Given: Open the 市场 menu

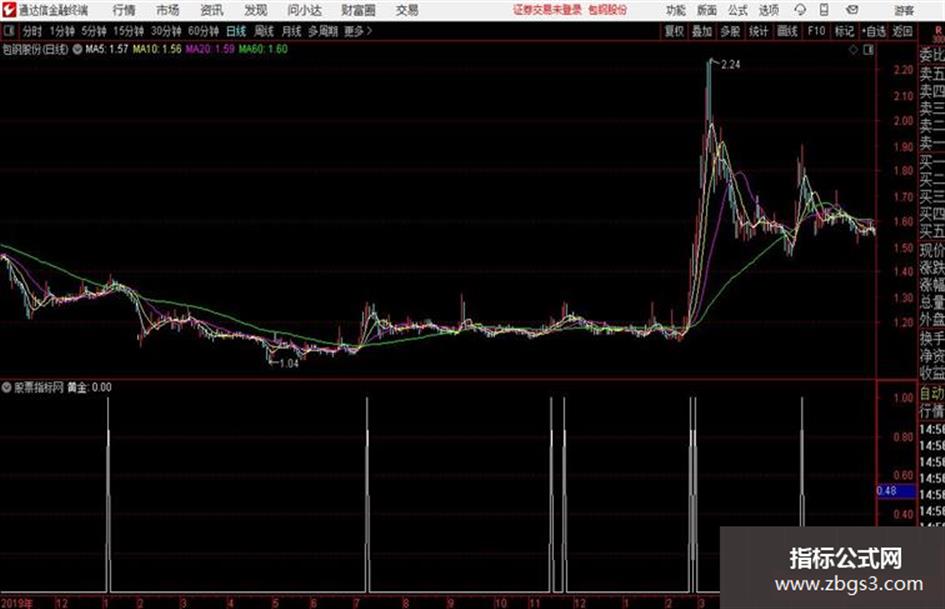Looking at the screenshot, I should (168, 10).
